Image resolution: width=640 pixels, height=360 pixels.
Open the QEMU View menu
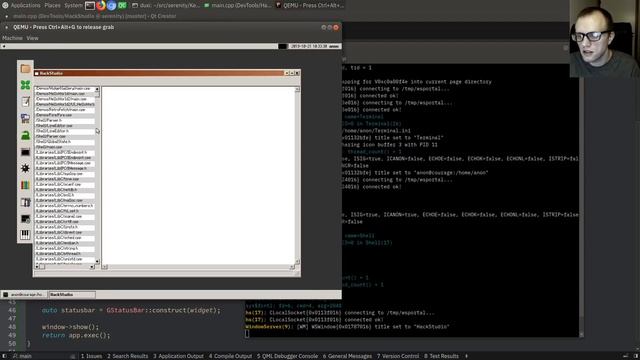click(x=32, y=38)
